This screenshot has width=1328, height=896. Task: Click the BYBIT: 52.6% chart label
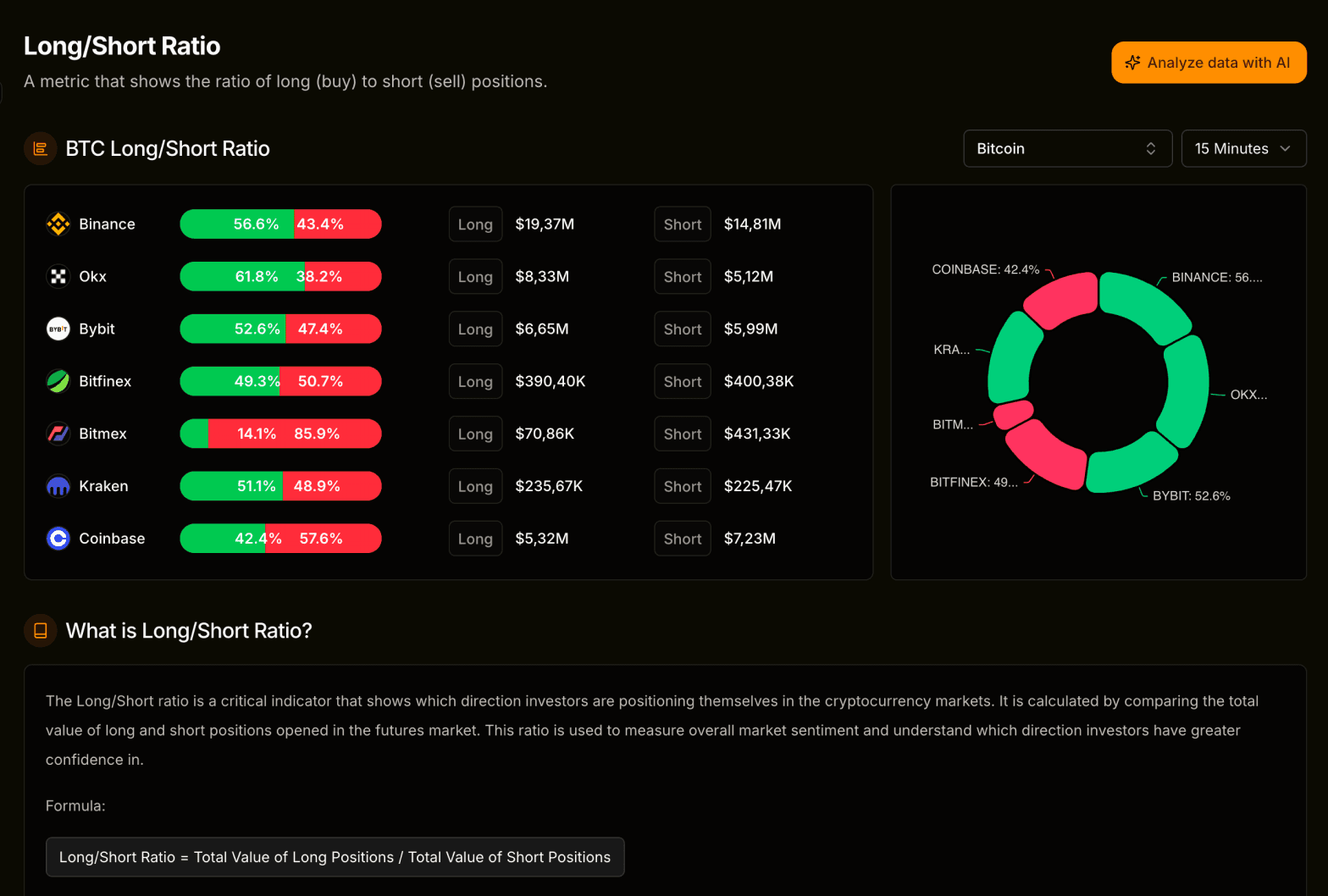pyautogui.click(x=1191, y=496)
